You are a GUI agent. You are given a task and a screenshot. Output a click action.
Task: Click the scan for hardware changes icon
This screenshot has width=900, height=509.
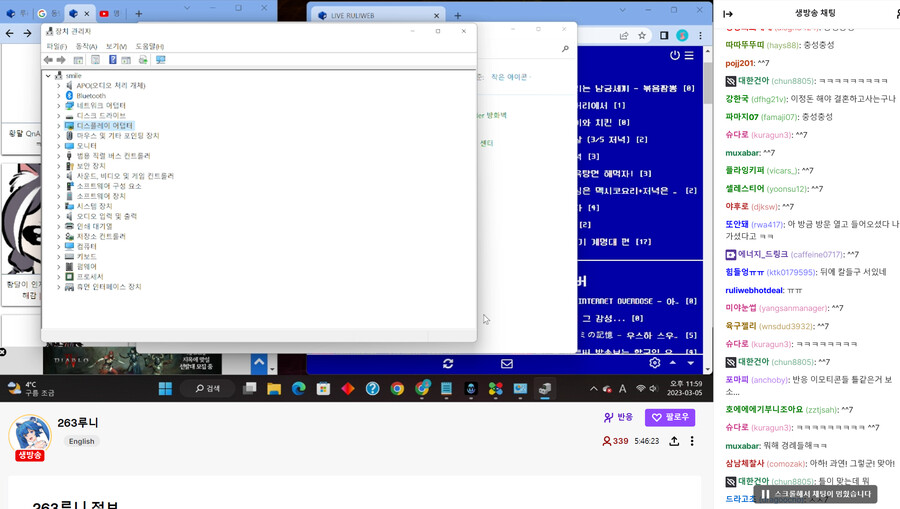143,60
